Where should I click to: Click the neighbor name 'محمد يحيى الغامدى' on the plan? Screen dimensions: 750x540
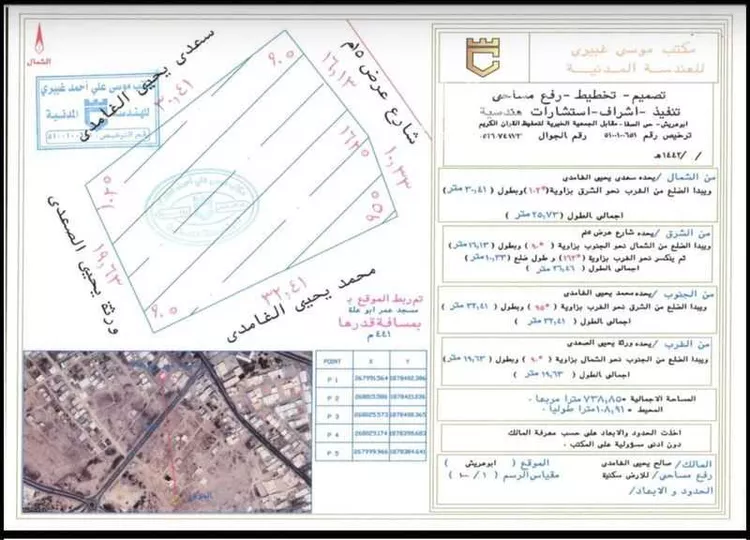(302, 305)
